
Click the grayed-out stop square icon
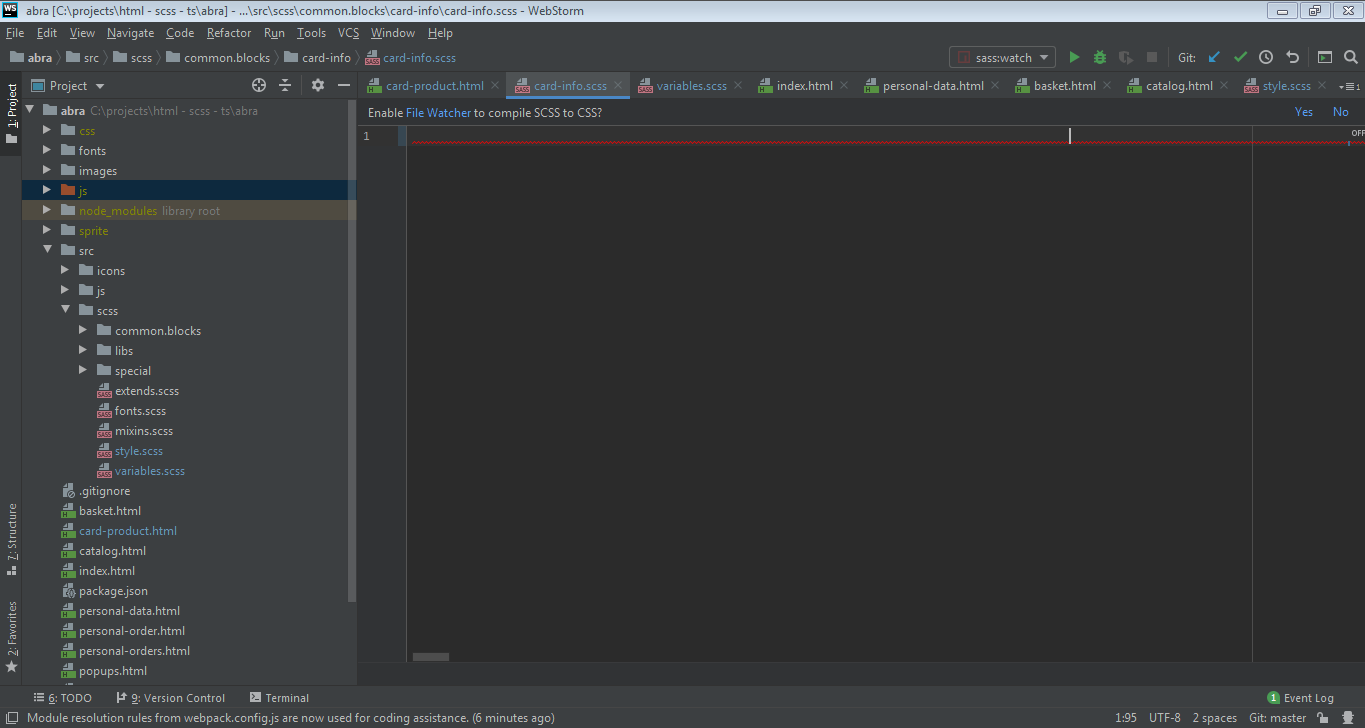click(x=1152, y=58)
